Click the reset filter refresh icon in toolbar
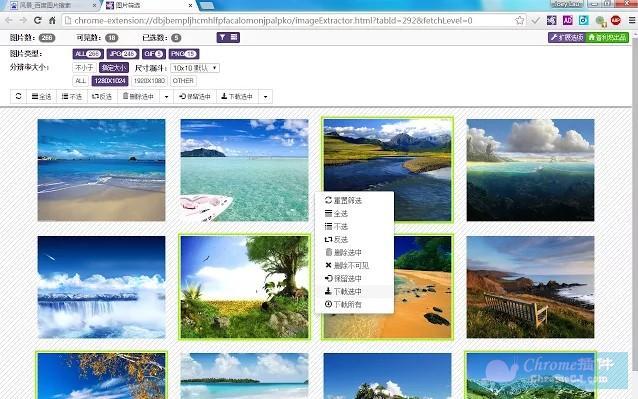This screenshot has height=399, width=638. tap(18, 97)
